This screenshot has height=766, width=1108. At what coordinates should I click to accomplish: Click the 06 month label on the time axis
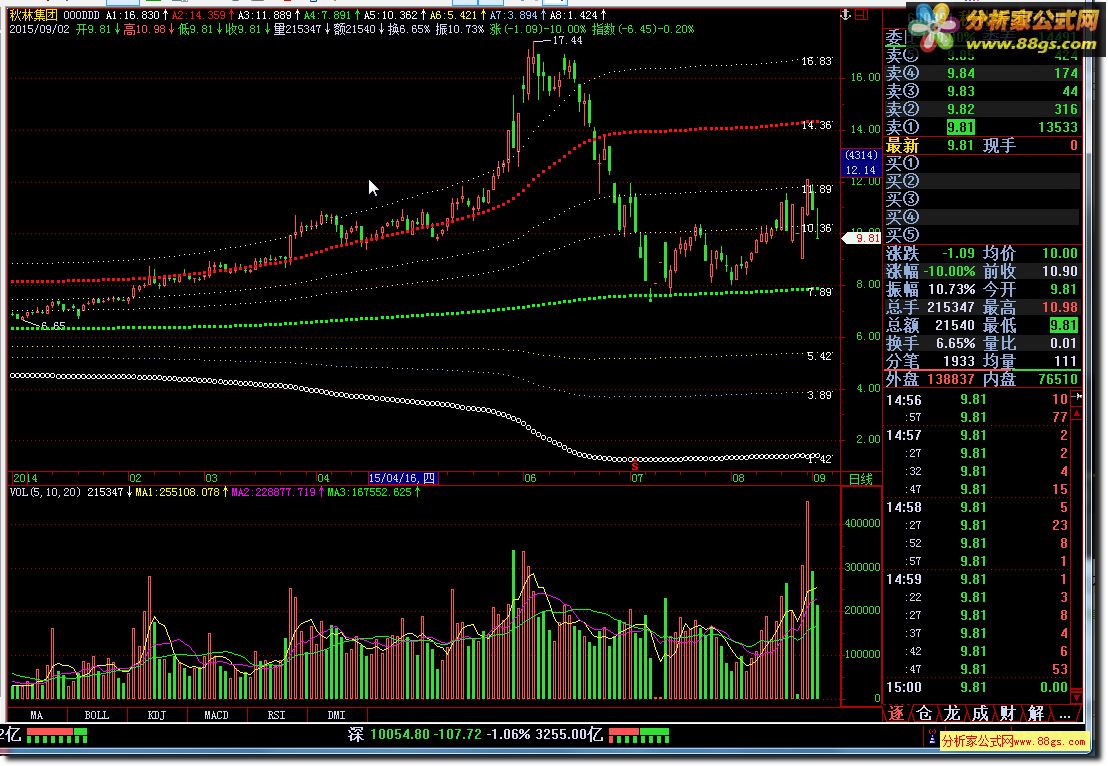530,478
